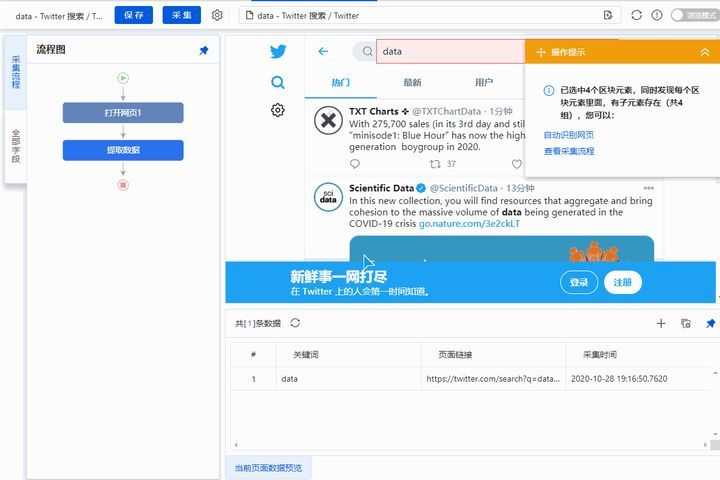
Task: Switch to the 用户 tab
Action: 484,83
